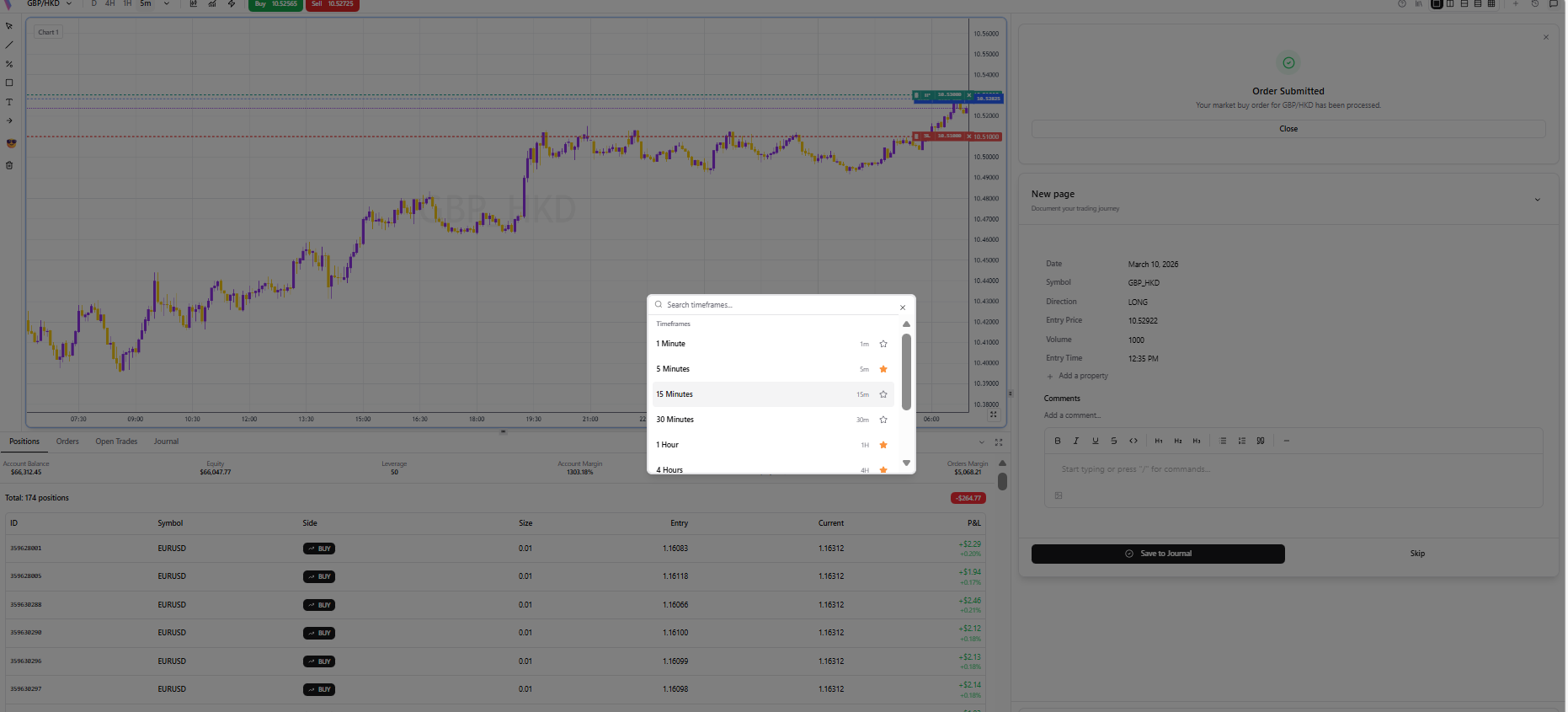This screenshot has height=712, width=1568.
Task: Select the trend line drawing tool
Action: [9, 45]
